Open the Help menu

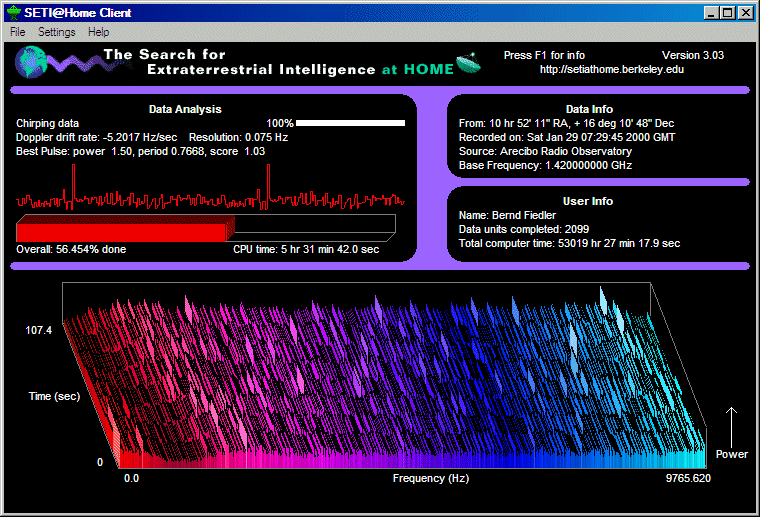98,32
